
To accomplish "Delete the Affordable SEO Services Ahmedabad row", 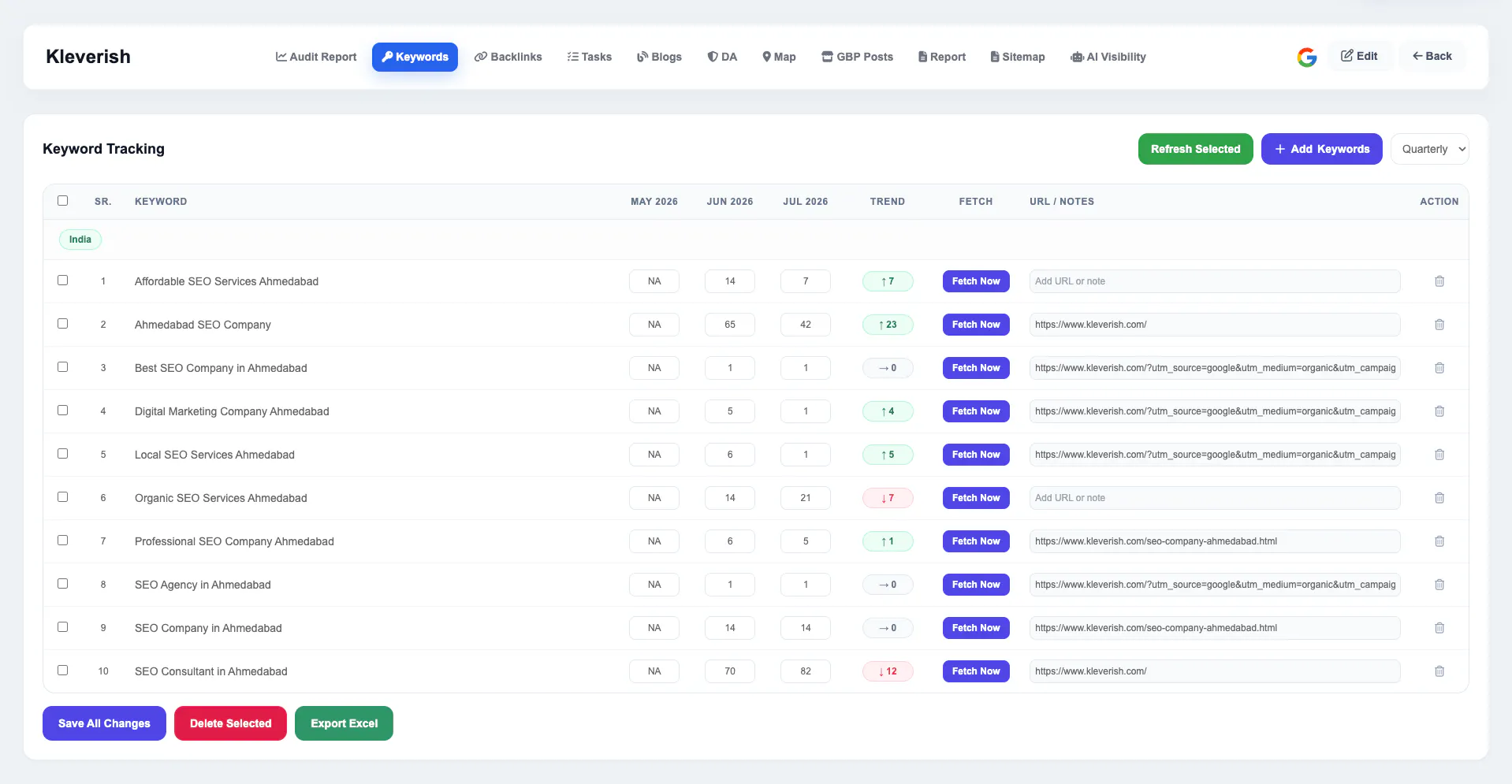I will coord(1439,281).
